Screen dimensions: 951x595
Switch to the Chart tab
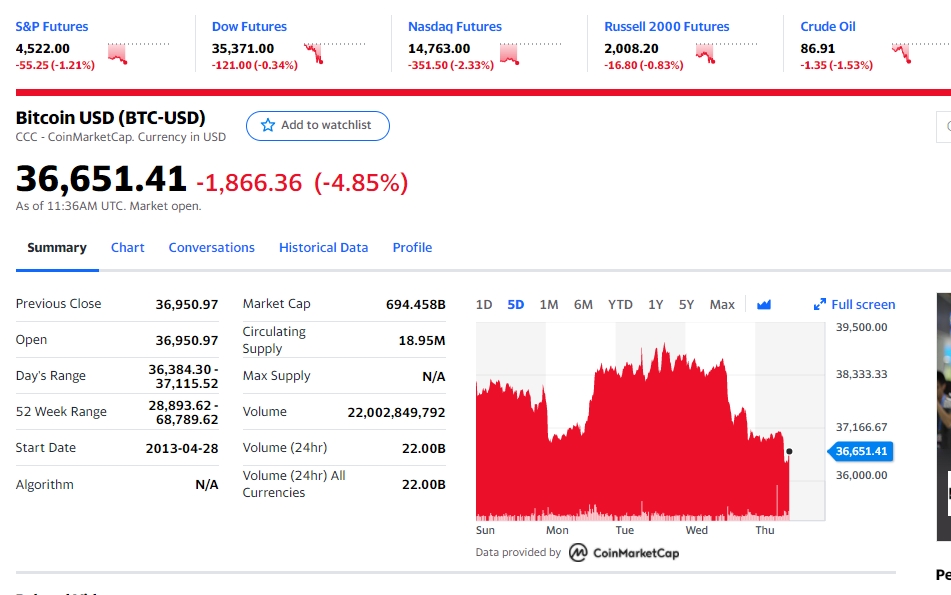[127, 247]
